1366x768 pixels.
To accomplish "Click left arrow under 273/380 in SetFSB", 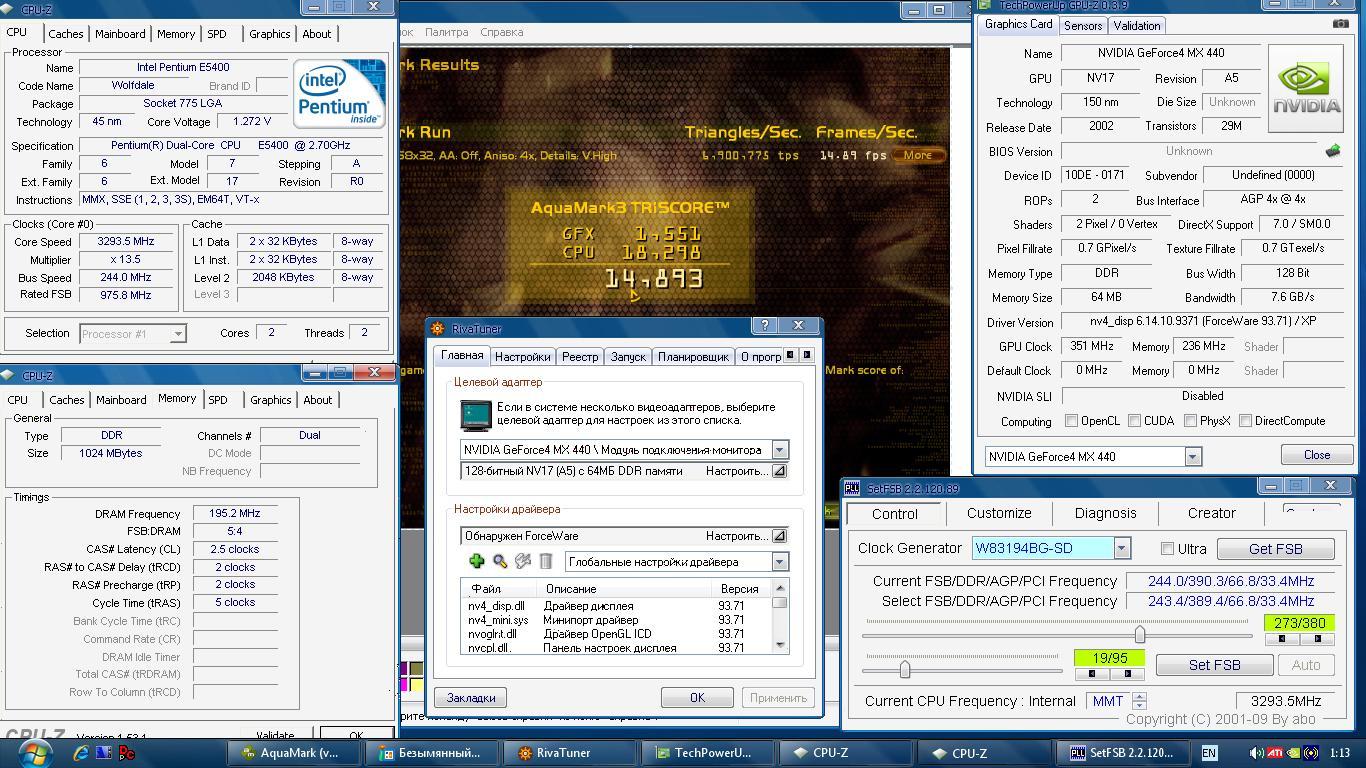I will (1282, 638).
